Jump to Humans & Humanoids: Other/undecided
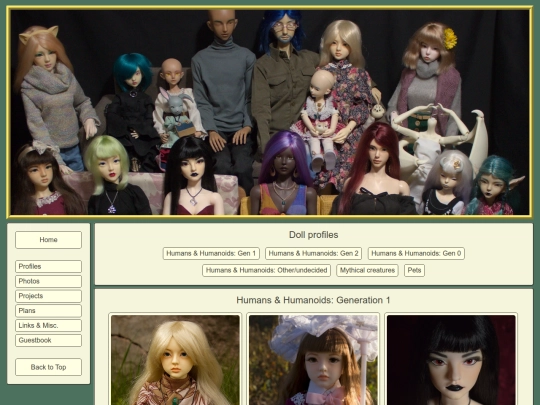540x405 pixels. point(266,270)
